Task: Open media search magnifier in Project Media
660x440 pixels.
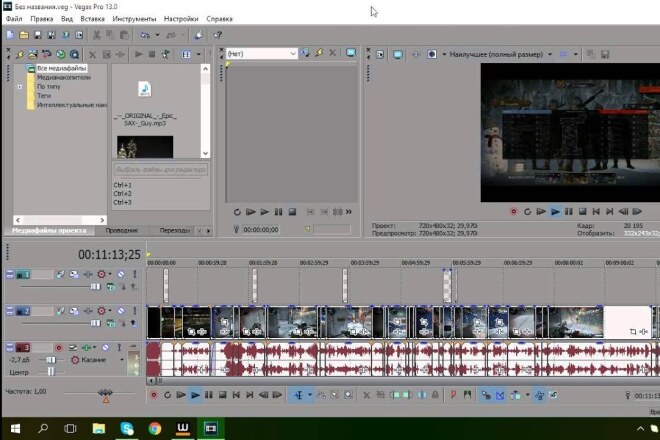Action: [x=74, y=54]
